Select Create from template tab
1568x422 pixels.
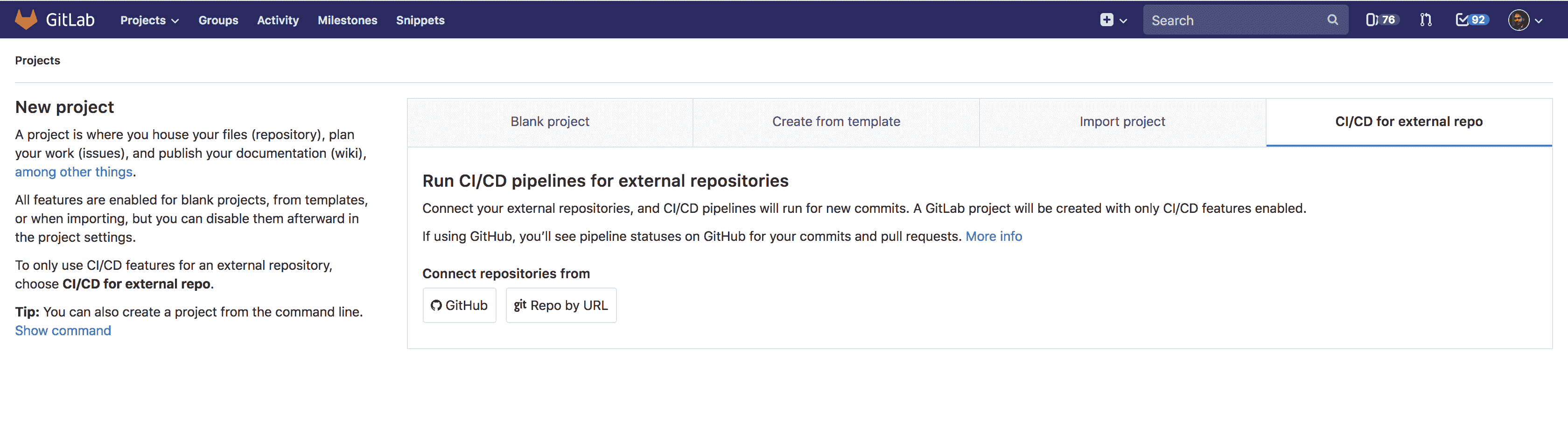(x=836, y=122)
